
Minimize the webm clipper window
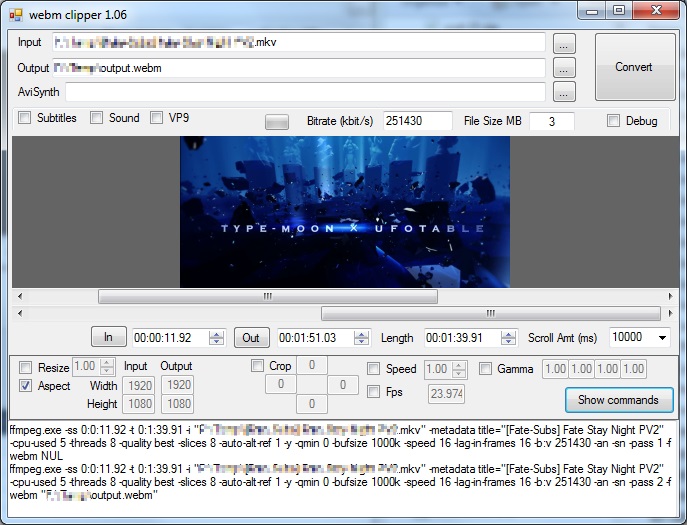[x=592, y=11]
